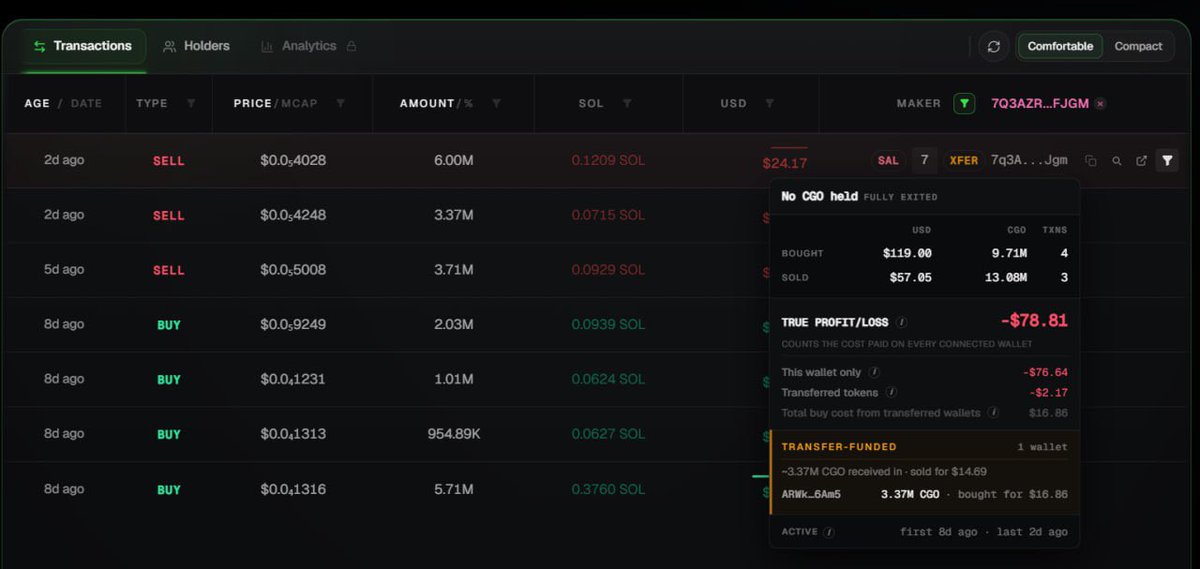Viewport: 1200px width, 569px height.
Task: Open the USD column filter
Action: tap(769, 103)
